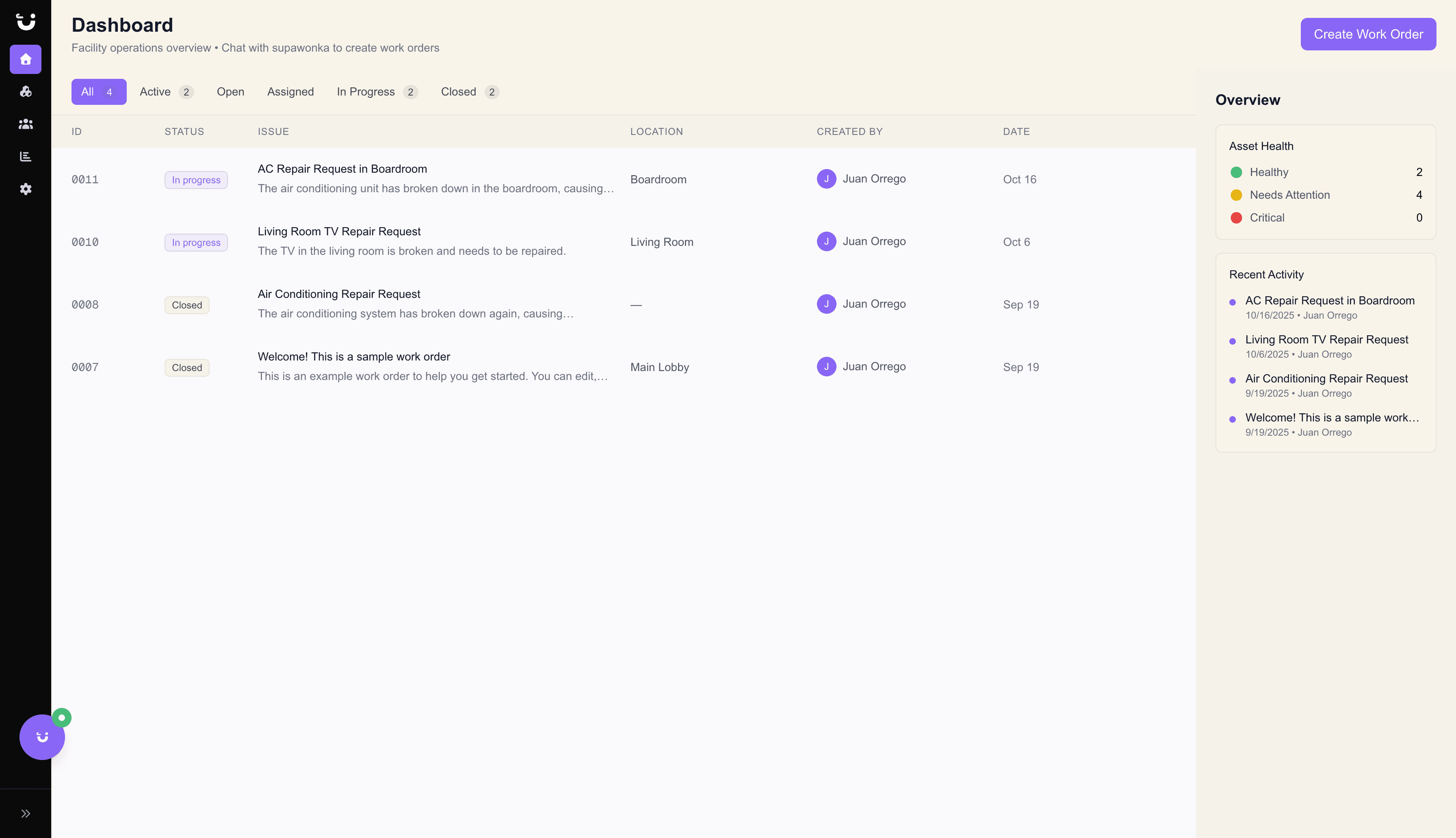The width and height of the screenshot is (1456, 838).
Task: Click Juan Orrego avatar on order 0011
Action: click(826, 179)
